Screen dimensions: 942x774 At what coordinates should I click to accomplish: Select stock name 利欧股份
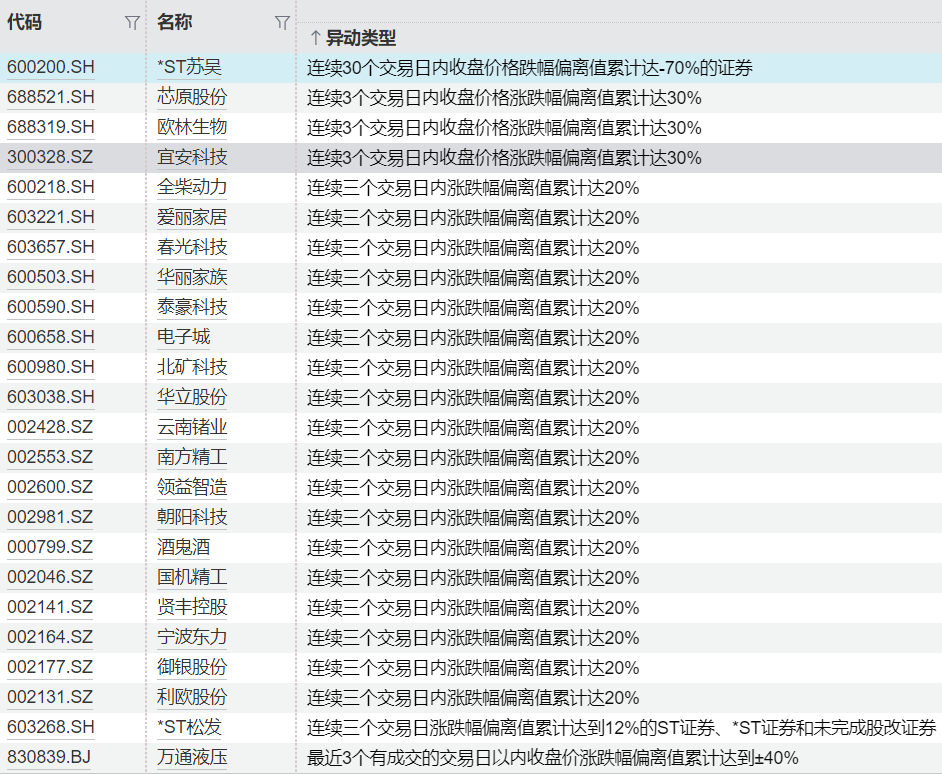tap(192, 697)
